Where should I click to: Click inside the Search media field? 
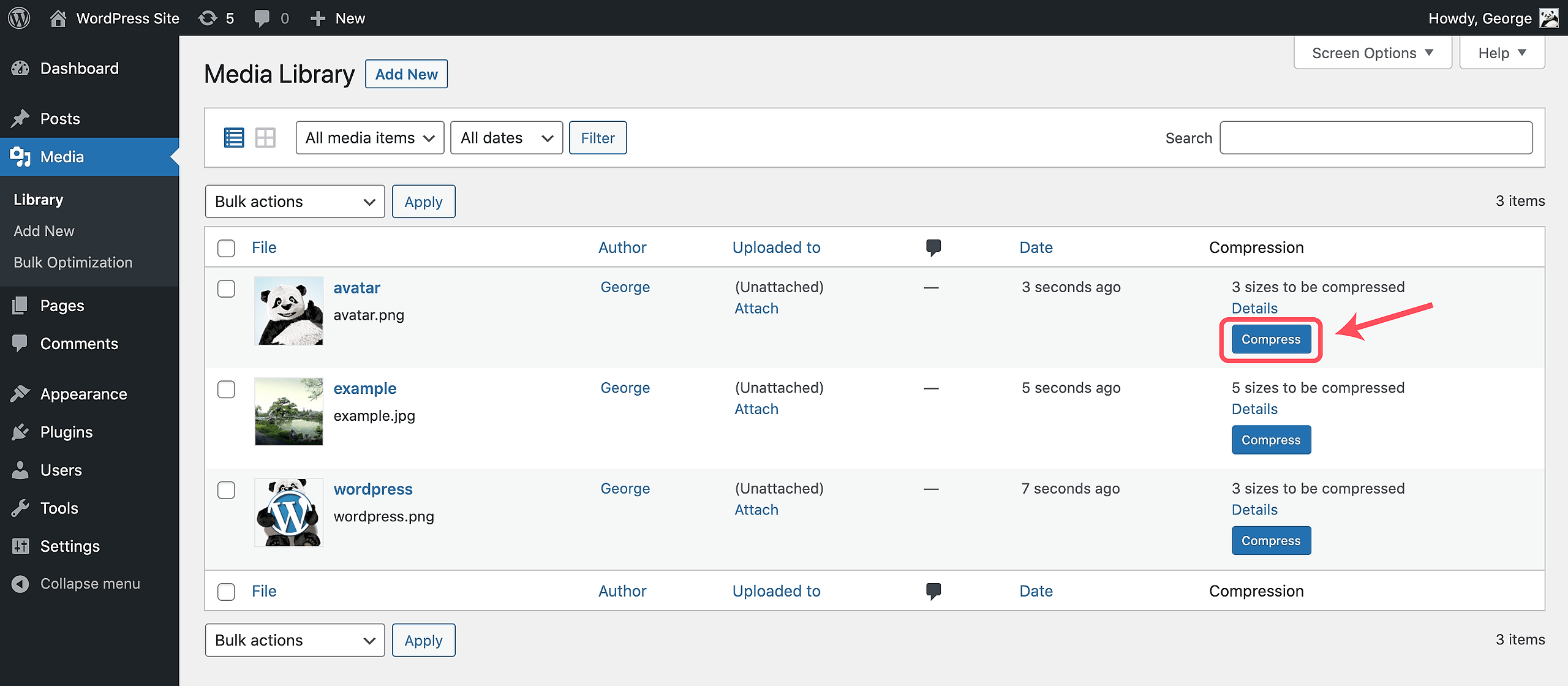click(1376, 138)
